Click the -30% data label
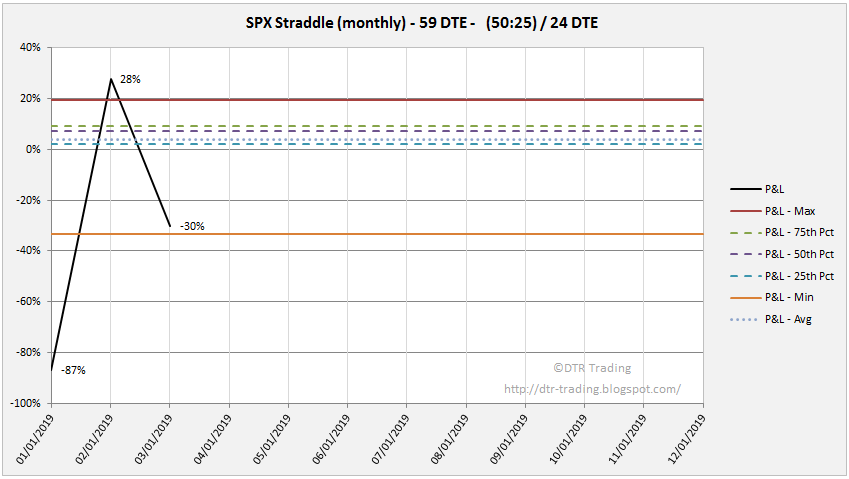 [192, 226]
